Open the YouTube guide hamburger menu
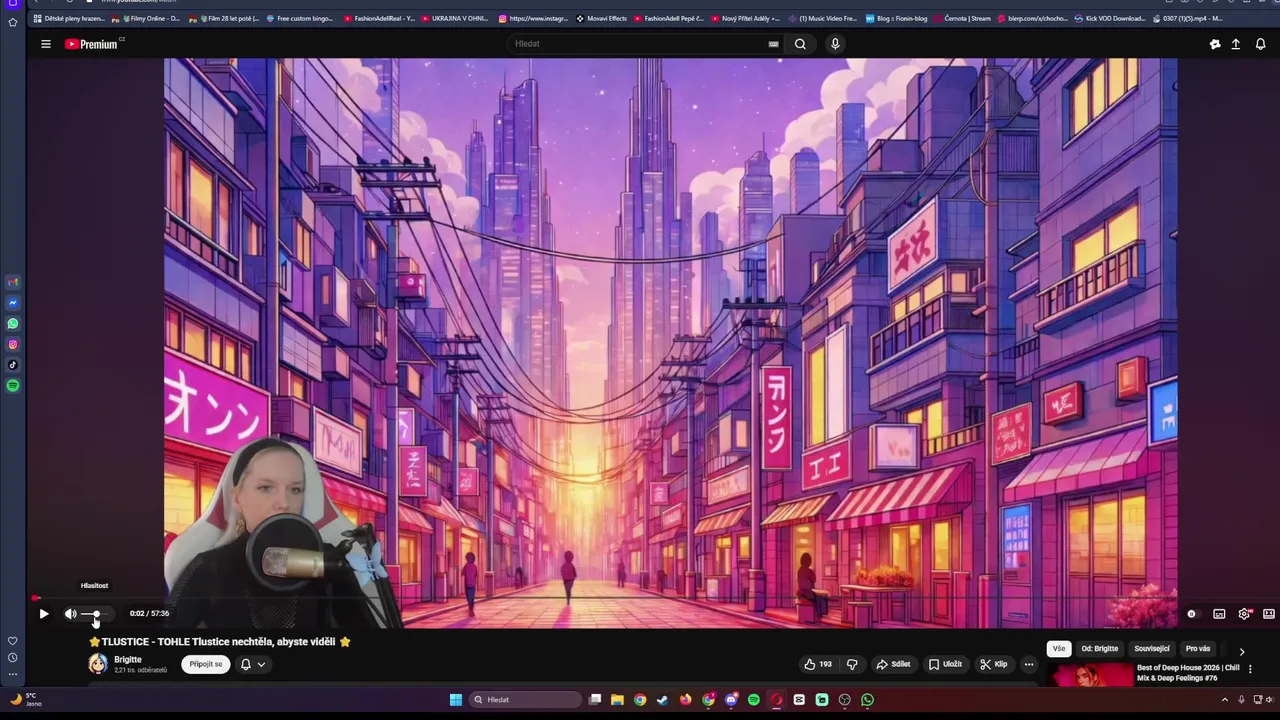This screenshot has width=1280, height=720. (x=45, y=44)
